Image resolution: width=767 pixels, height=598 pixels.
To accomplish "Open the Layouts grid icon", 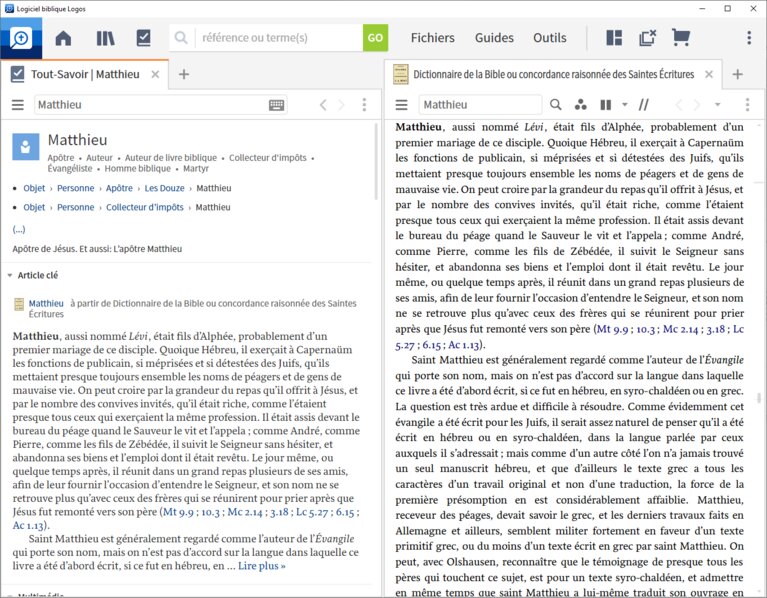I will click(614, 38).
